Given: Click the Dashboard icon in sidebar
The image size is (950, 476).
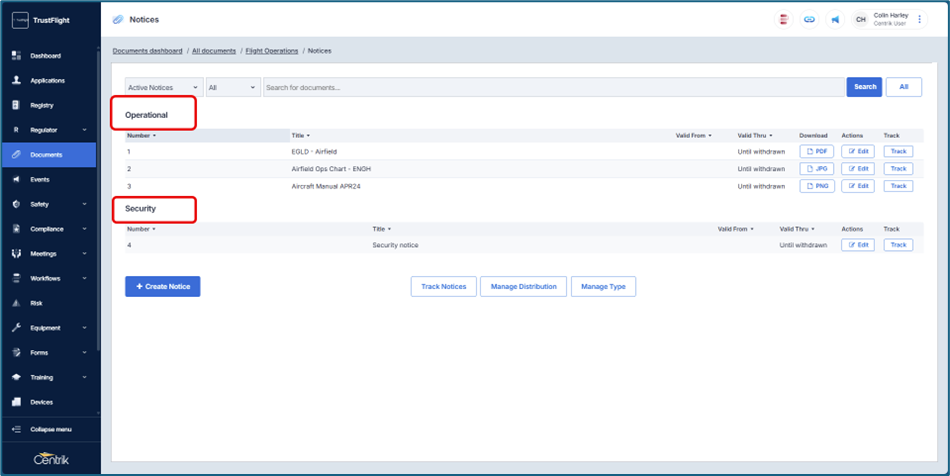Looking at the screenshot, I should [x=16, y=56].
